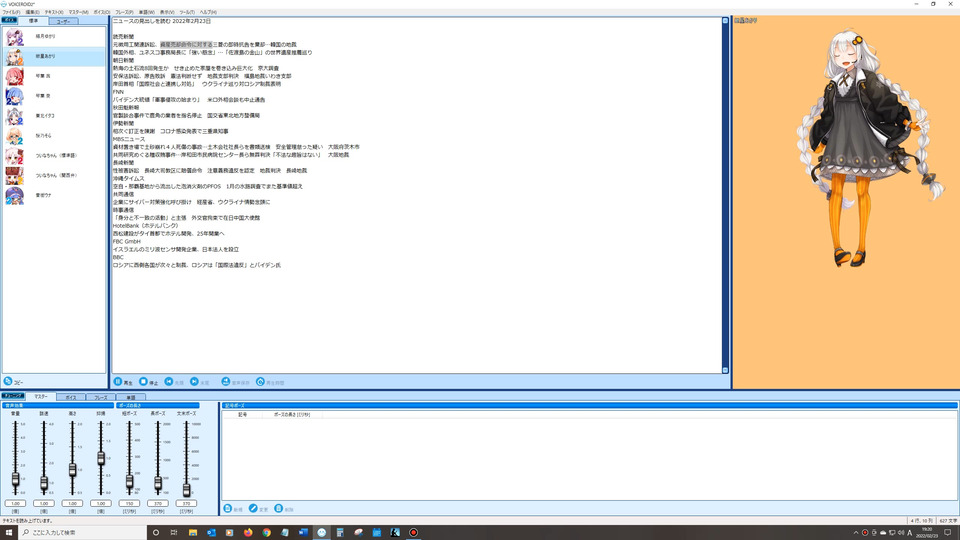Open Firefox from the taskbar
This screenshot has height=540, width=960.
248,532
